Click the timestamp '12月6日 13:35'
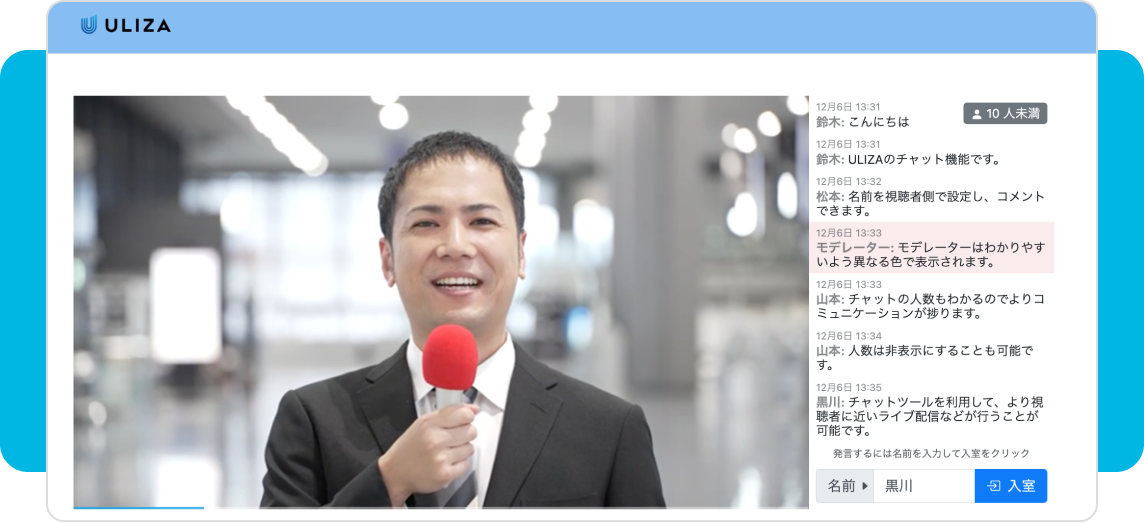The width and height of the screenshot is (1144, 523). [x=849, y=387]
